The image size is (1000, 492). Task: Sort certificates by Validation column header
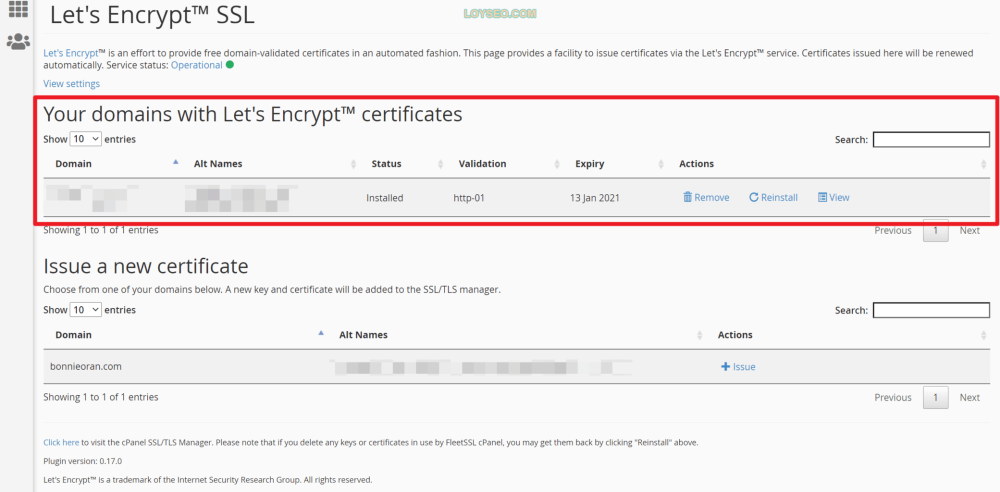pos(482,163)
